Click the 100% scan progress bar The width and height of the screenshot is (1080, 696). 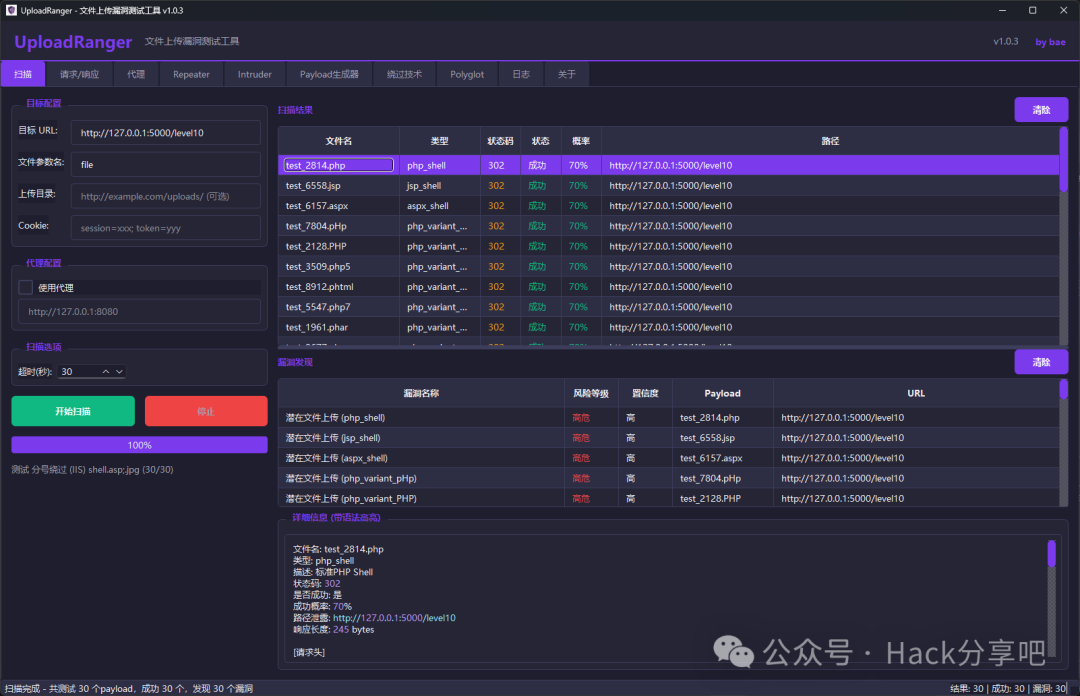click(x=139, y=445)
